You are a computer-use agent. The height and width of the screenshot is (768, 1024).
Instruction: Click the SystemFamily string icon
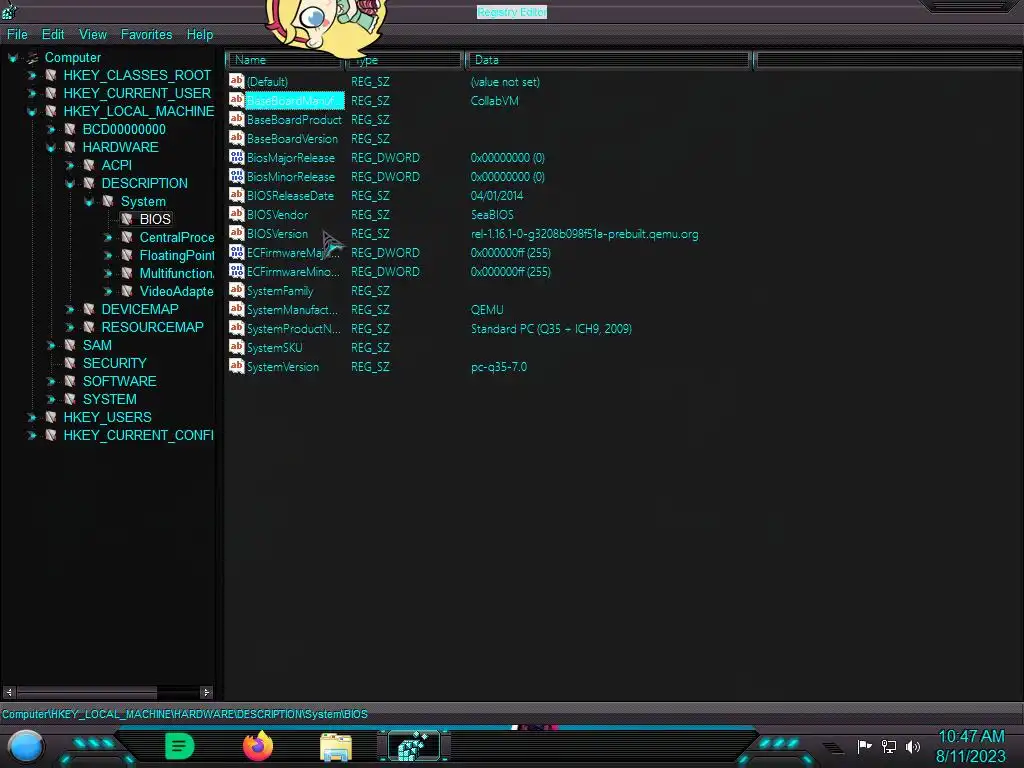tap(236, 290)
